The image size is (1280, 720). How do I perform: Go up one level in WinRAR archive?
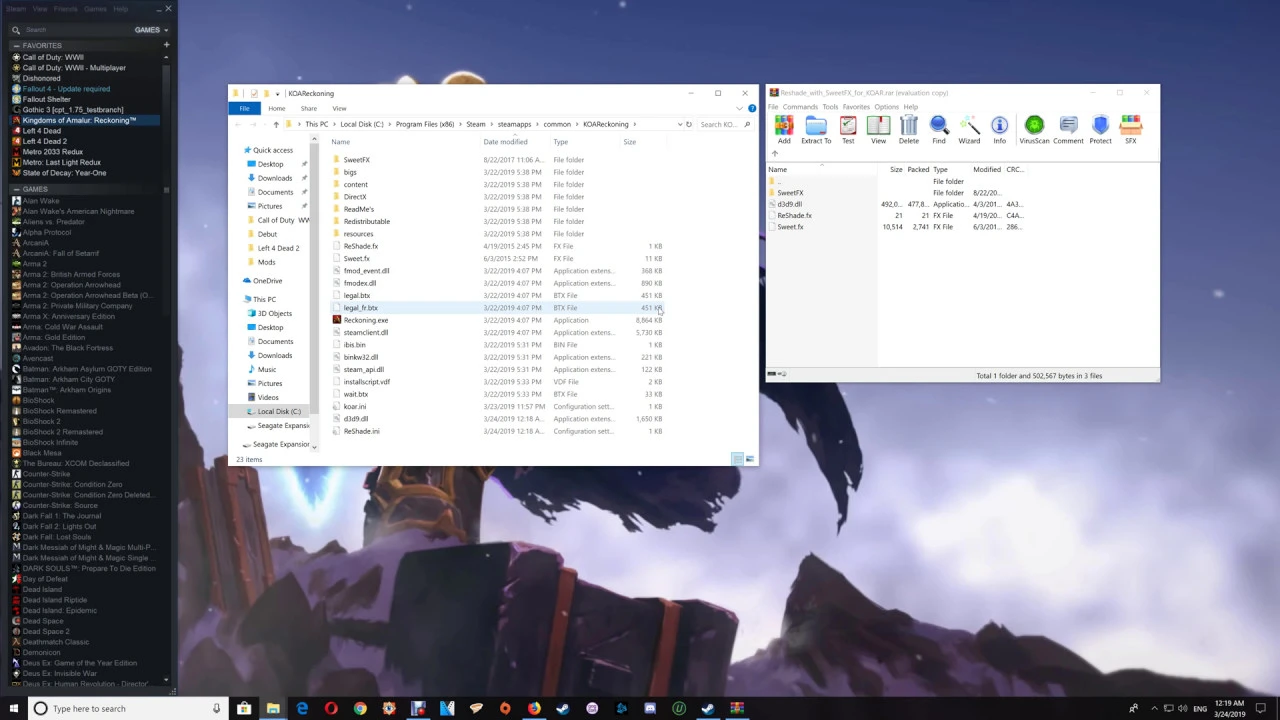[x=774, y=154]
